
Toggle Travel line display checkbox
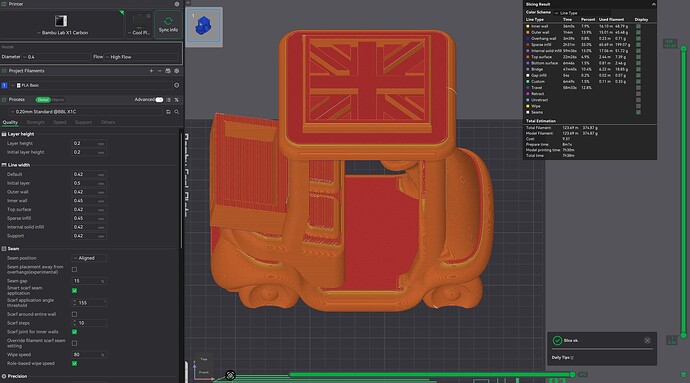coord(638,88)
